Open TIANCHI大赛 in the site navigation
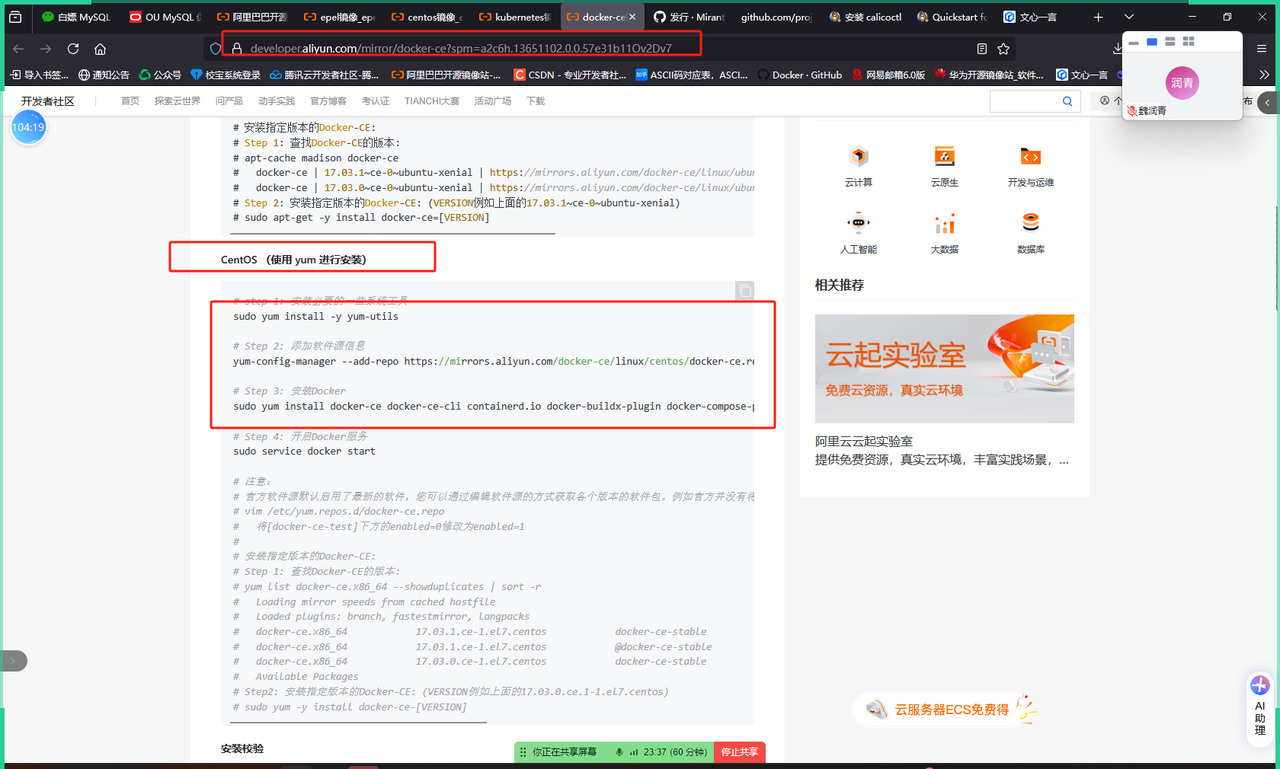1280x769 pixels. click(432, 101)
